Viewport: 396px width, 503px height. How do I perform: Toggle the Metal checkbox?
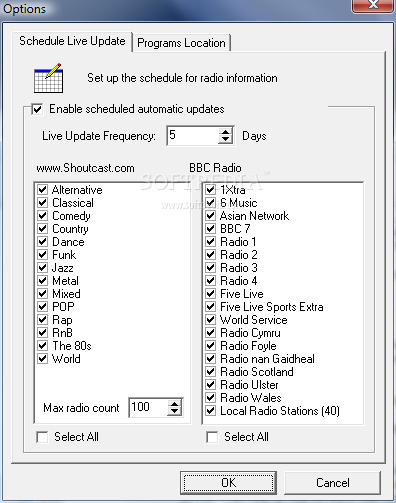pos(42,281)
